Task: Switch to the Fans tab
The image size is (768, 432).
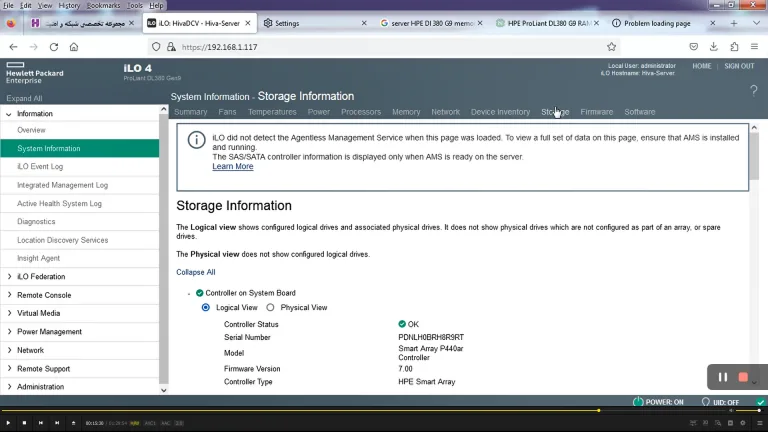Action: (x=227, y=112)
